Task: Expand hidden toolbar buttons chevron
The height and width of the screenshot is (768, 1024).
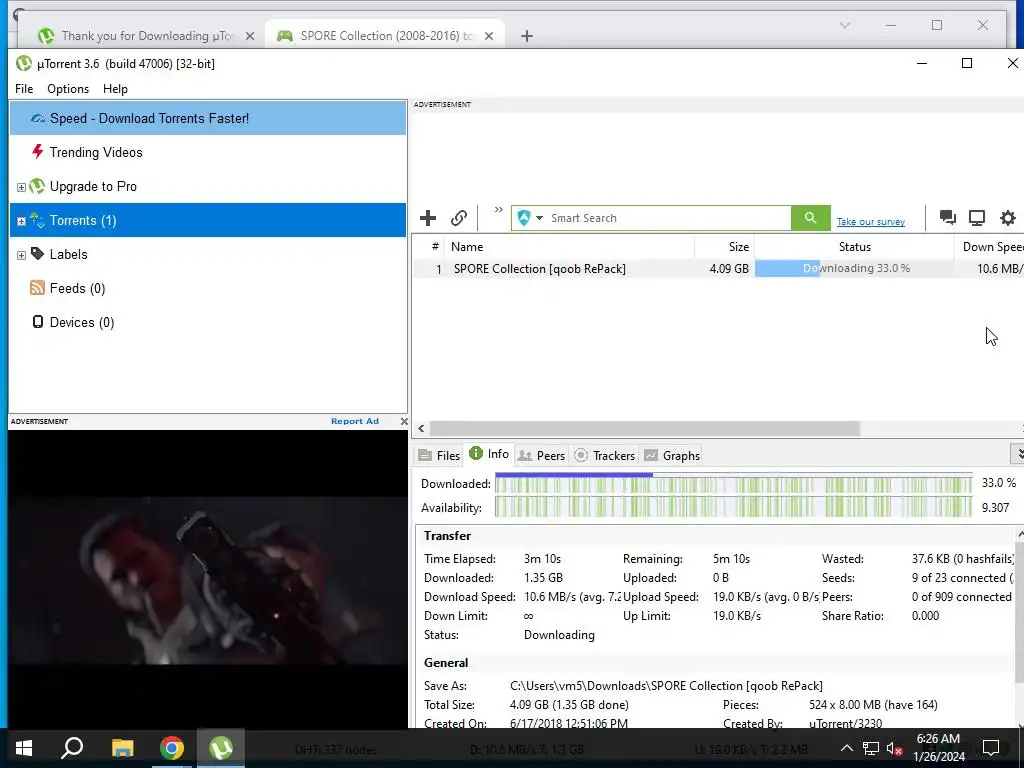Action: coord(498,210)
